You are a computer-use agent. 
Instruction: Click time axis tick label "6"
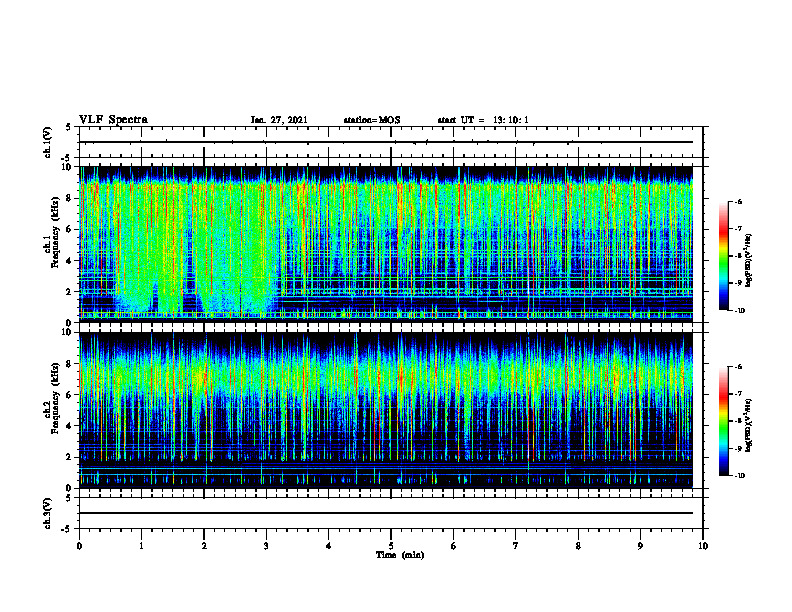tap(454, 546)
